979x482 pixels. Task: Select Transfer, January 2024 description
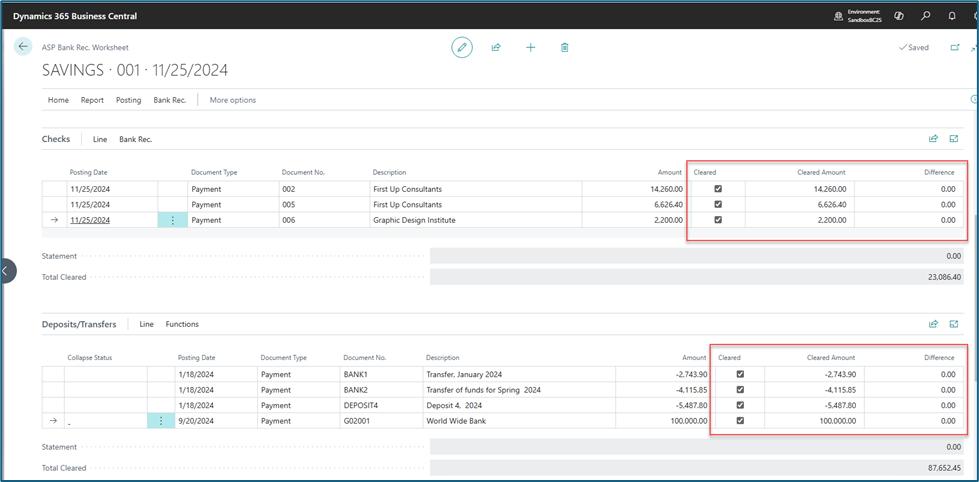519,374
